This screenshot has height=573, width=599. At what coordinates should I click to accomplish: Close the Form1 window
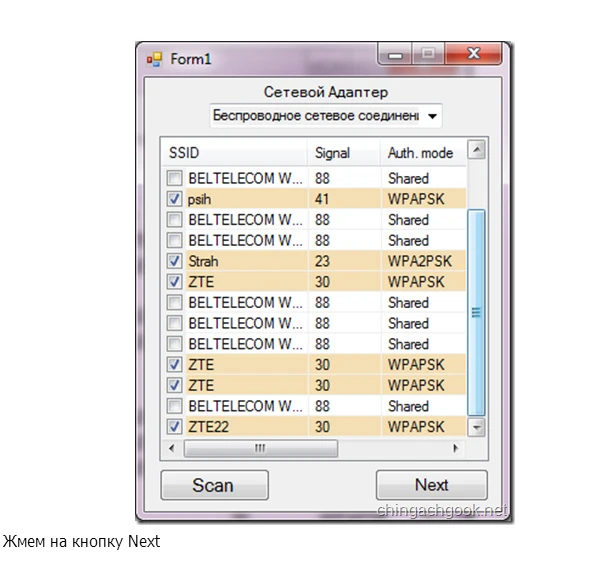click(x=473, y=54)
